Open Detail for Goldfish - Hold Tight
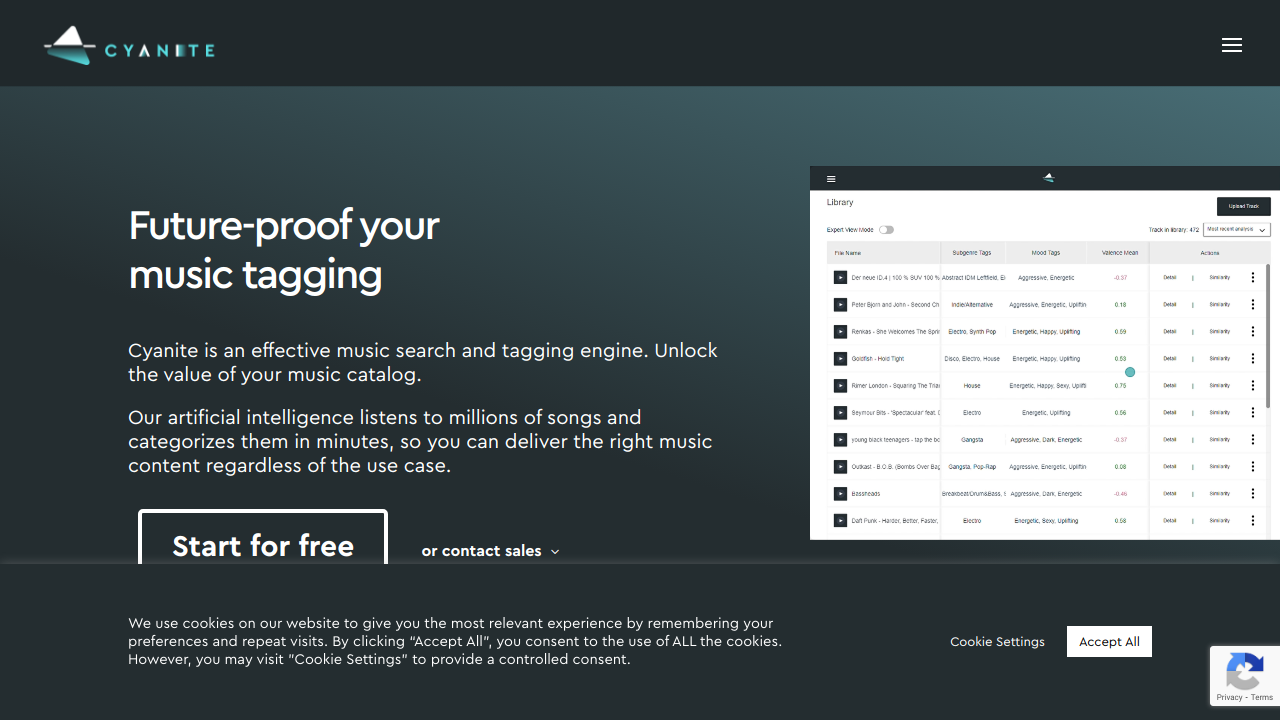 coord(1170,358)
